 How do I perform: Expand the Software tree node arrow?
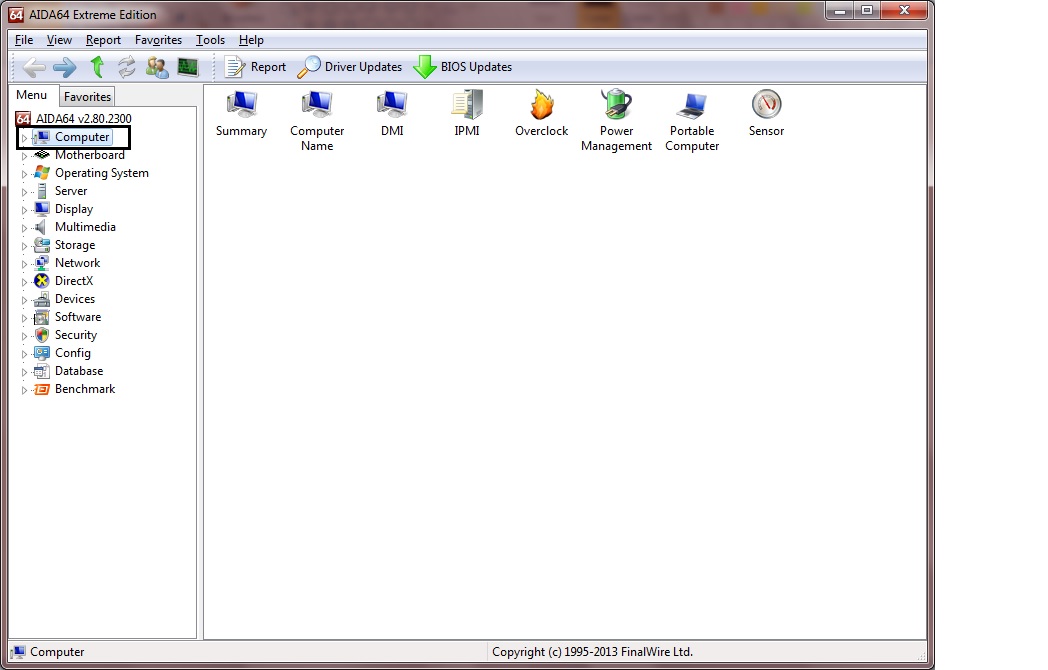pyautogui.click(x=24, y=318)
